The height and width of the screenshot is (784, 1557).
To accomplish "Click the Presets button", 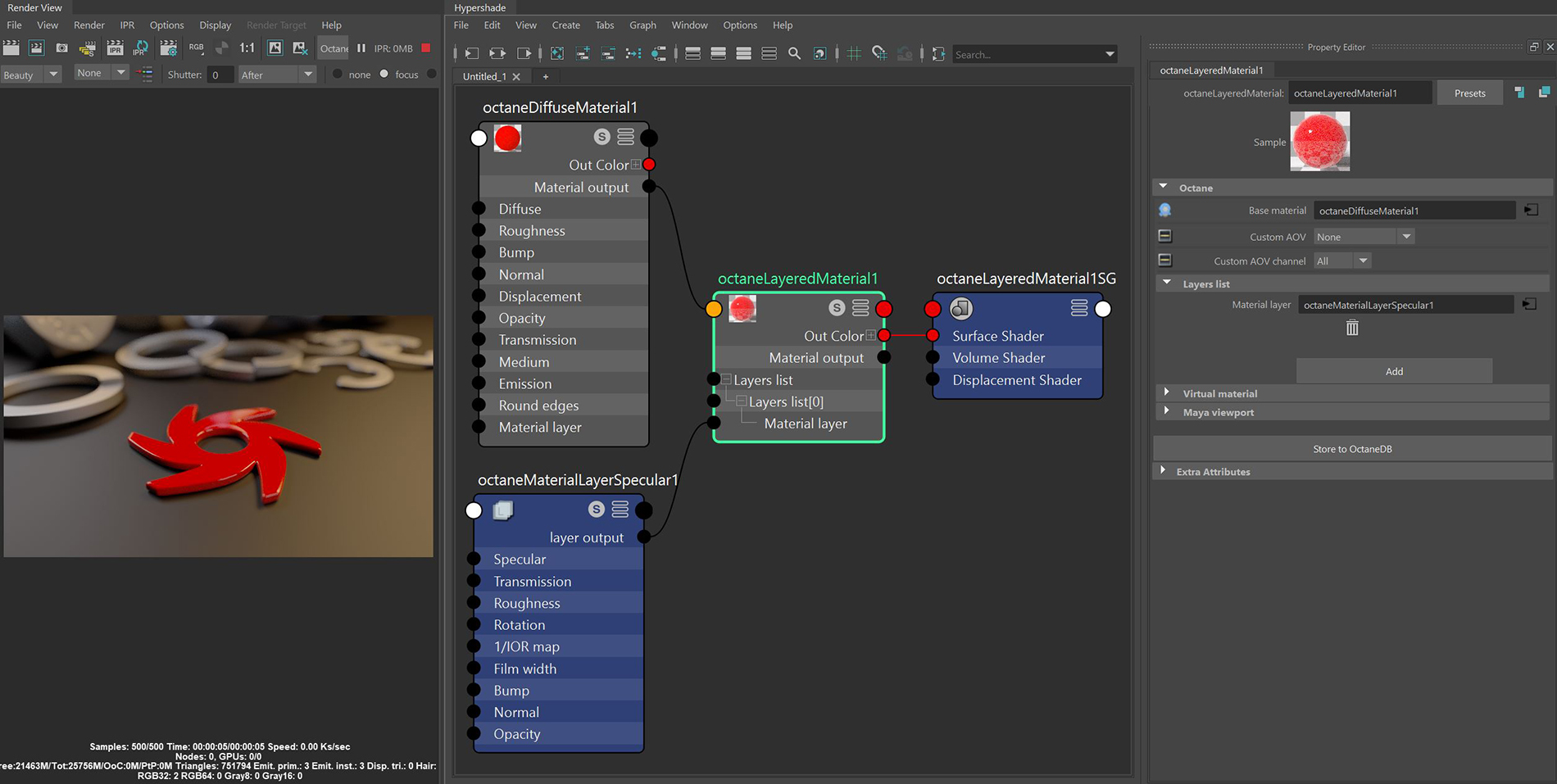I will pos(1469,93).
